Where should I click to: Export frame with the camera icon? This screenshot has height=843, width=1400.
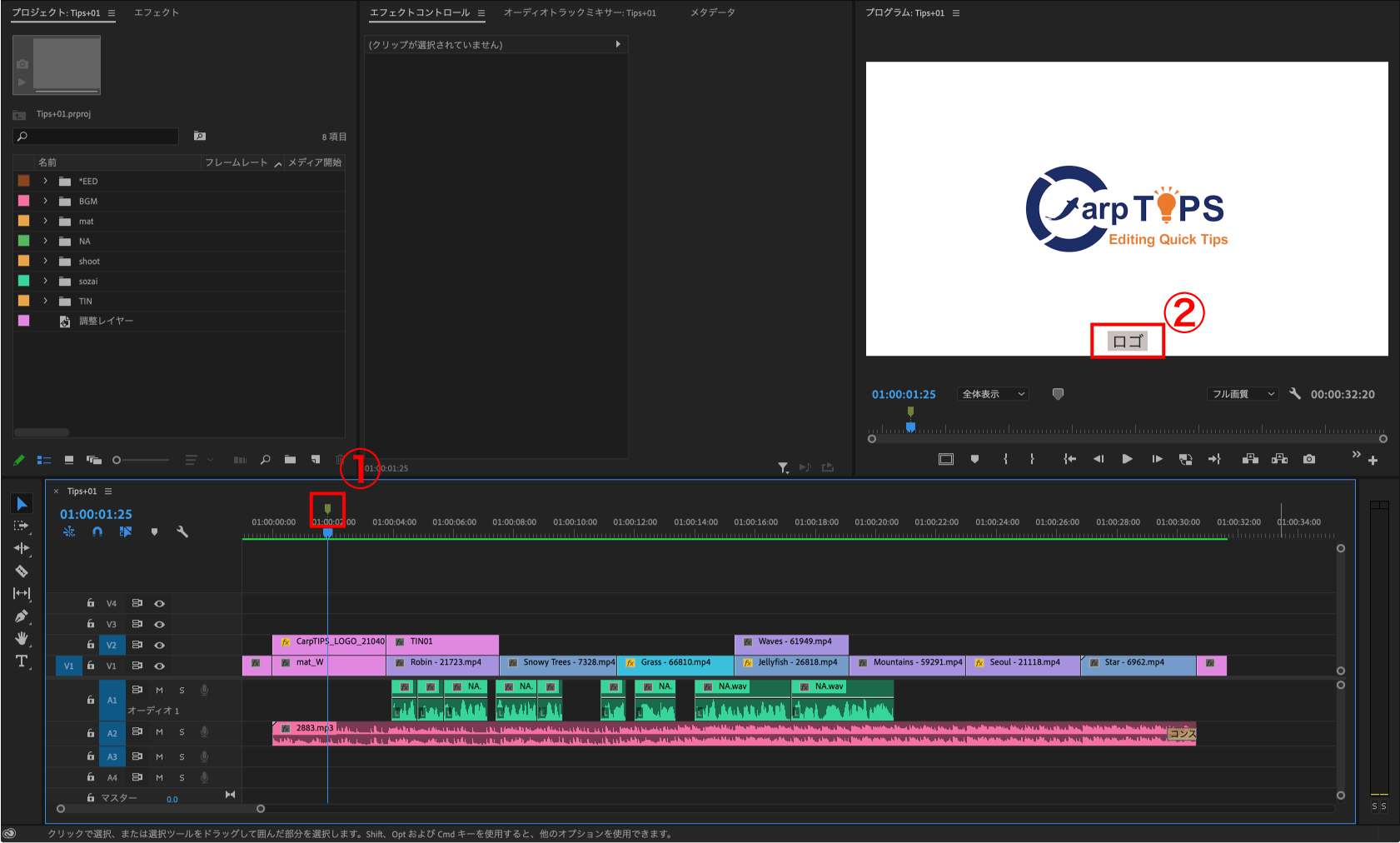(1309, 459)
